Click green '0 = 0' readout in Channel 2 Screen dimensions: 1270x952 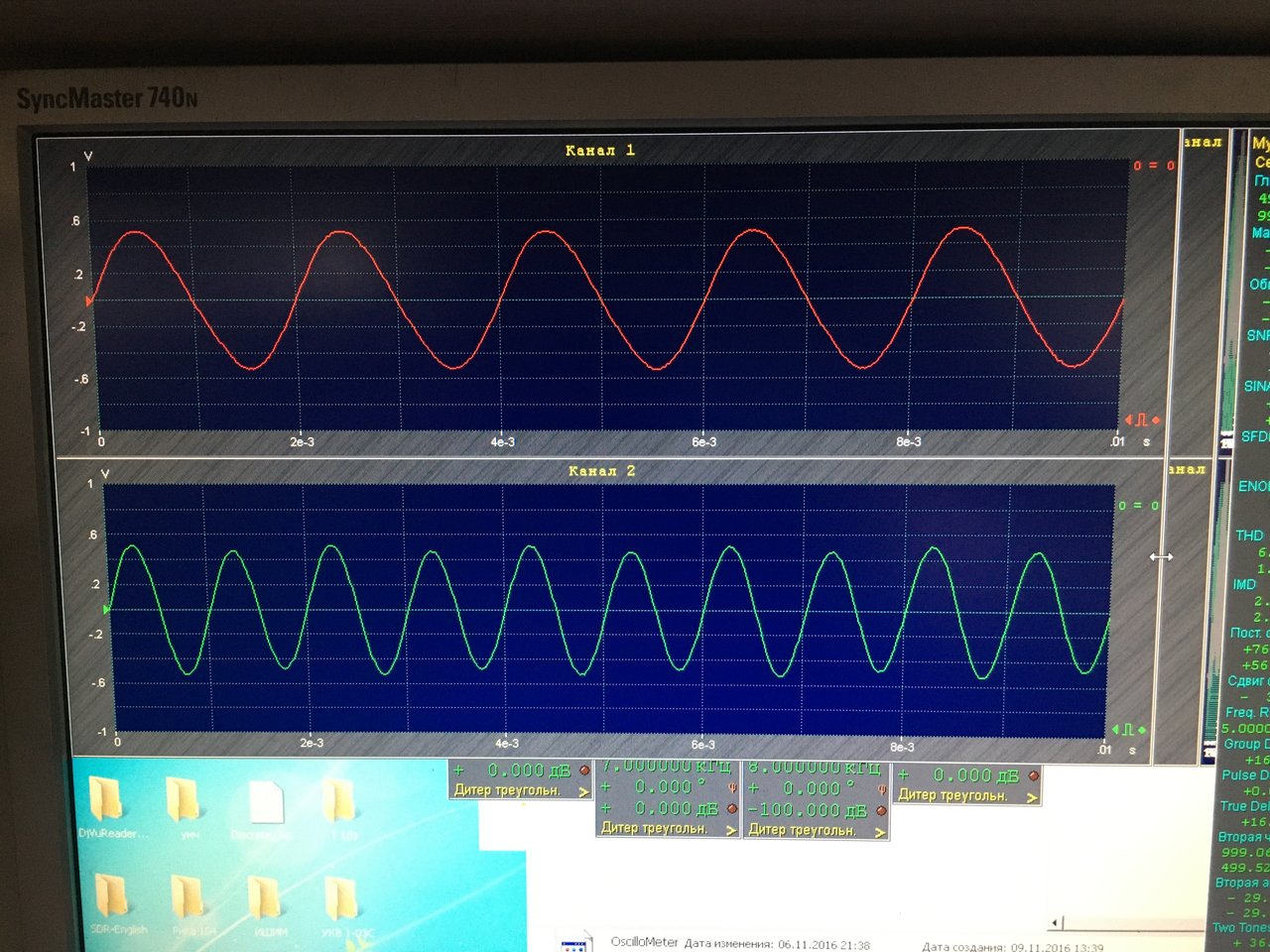(x=1138, y=506)
